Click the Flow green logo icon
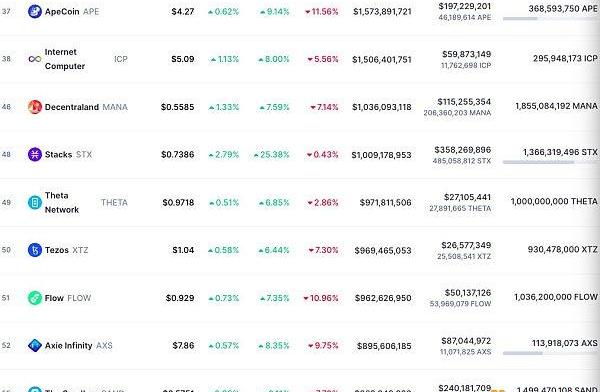600x392 pixels. [35, 298]
